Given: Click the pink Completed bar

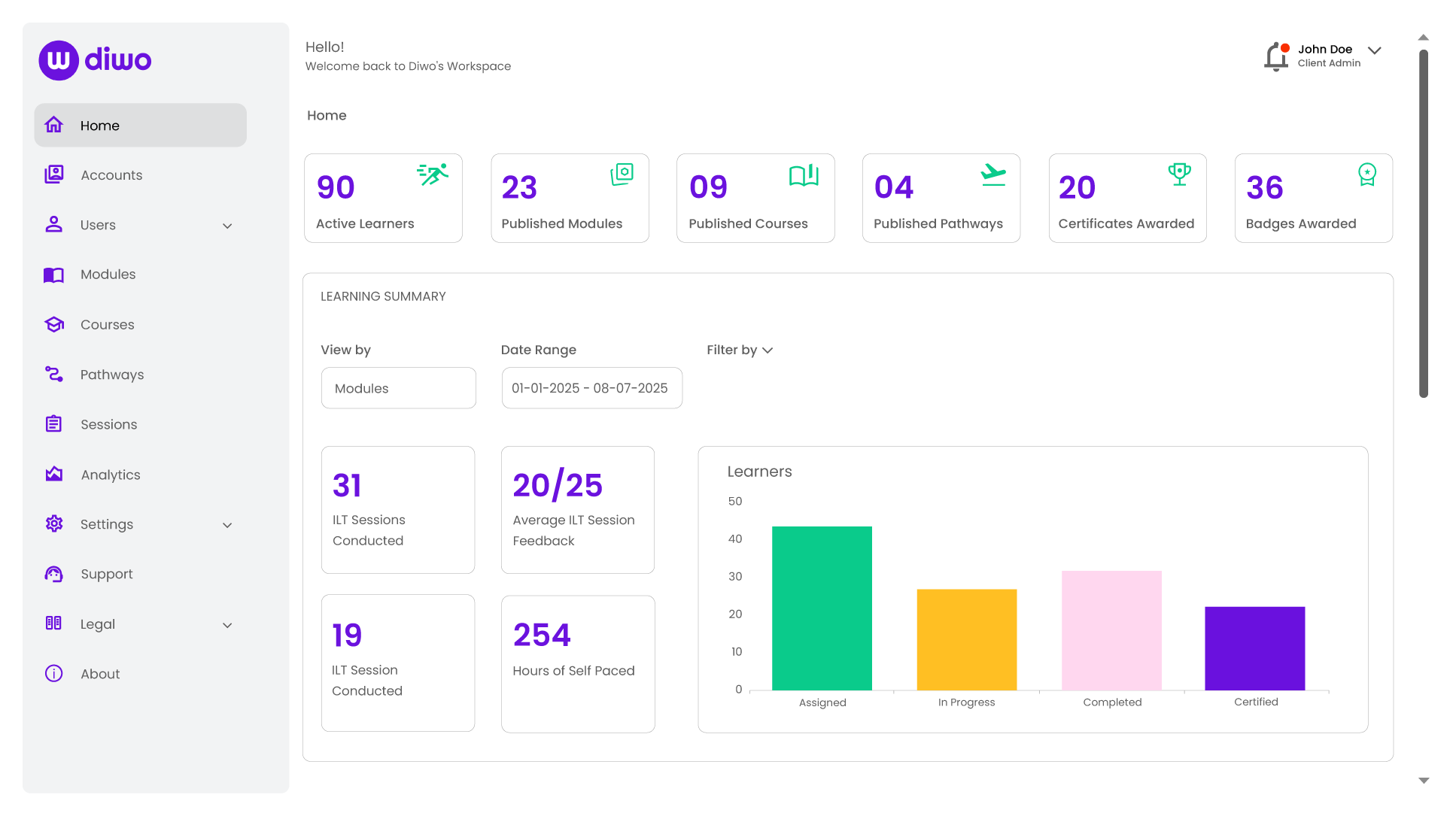Looking at the screenshot, I should pyautogui.click(x=1111, y=630).
